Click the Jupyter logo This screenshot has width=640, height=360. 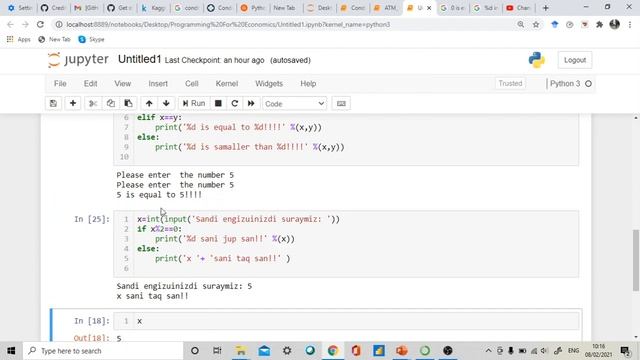coord(78,60)
